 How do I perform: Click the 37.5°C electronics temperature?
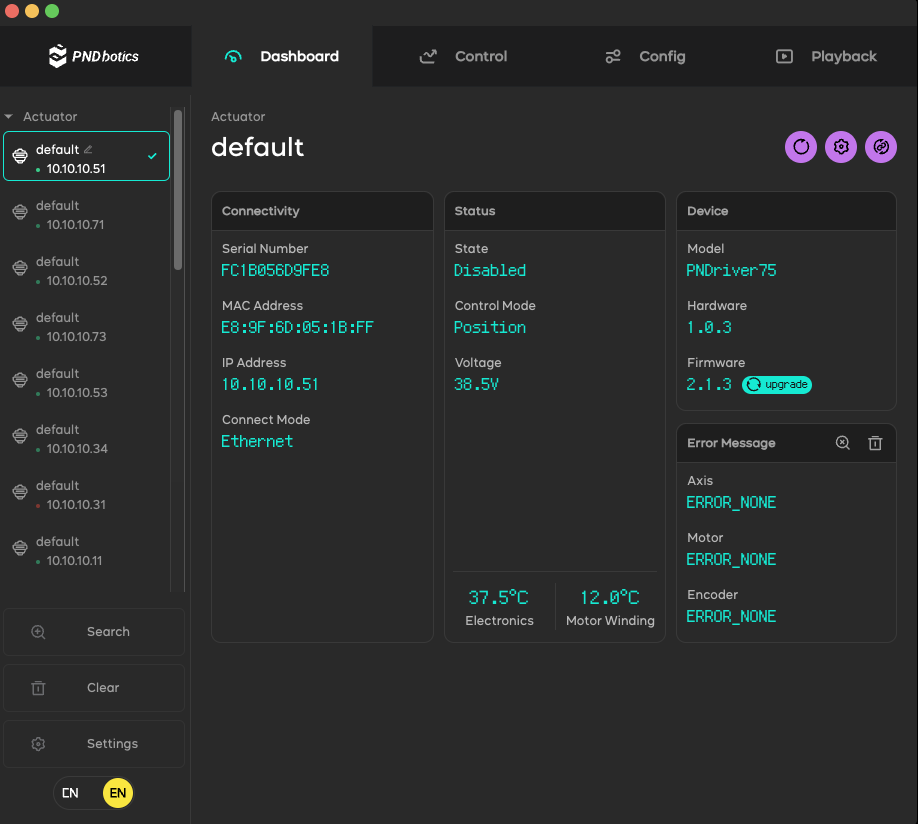coord(499,597)
